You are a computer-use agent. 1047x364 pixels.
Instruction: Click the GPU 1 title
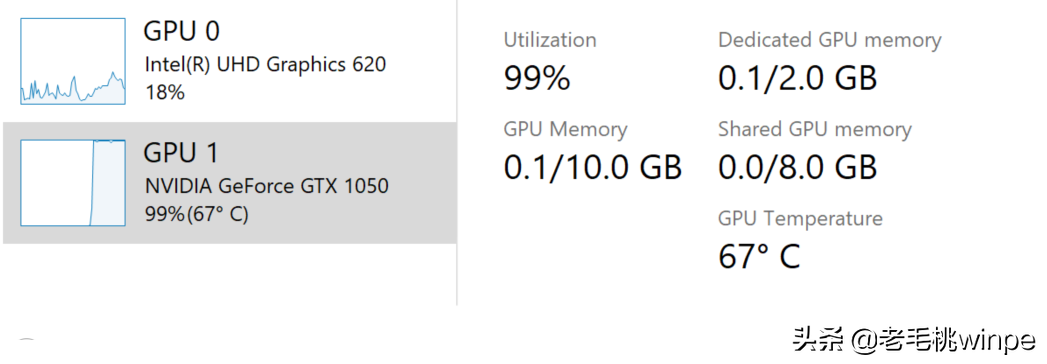click(x=181, y=153)
